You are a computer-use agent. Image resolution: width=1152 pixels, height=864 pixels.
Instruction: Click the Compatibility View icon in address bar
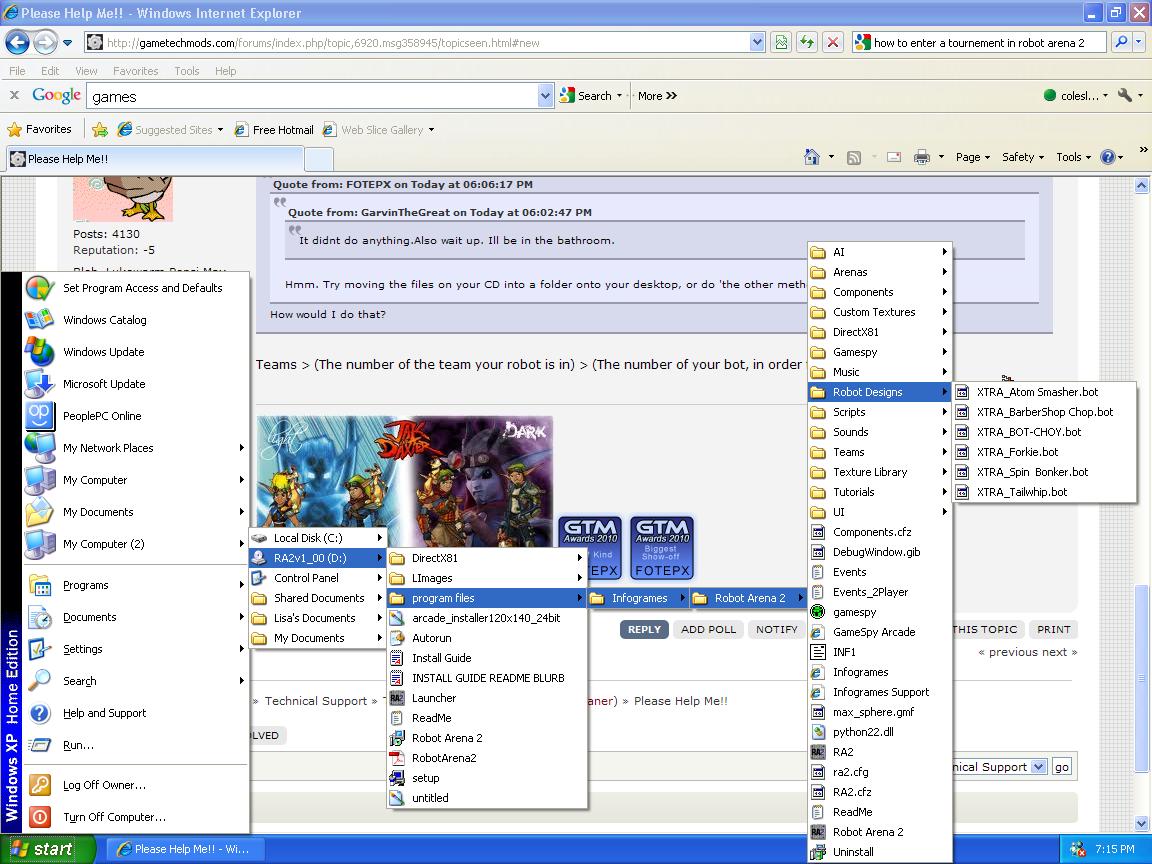point(781,43)
